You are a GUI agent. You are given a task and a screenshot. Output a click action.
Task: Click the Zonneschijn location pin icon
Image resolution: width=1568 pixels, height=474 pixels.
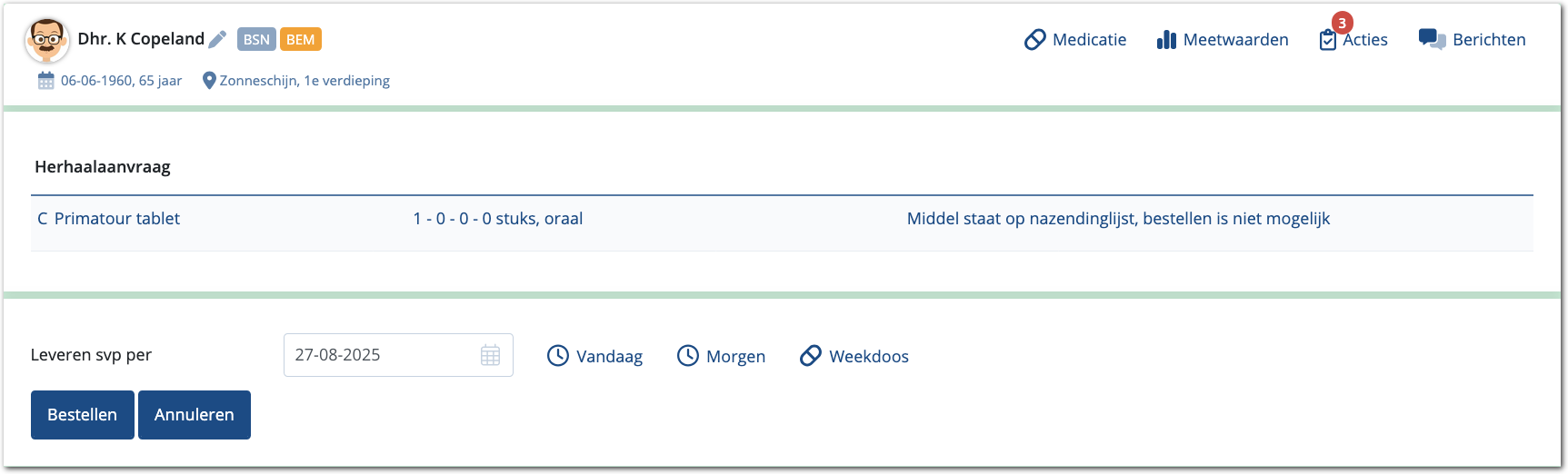(209, 81)
